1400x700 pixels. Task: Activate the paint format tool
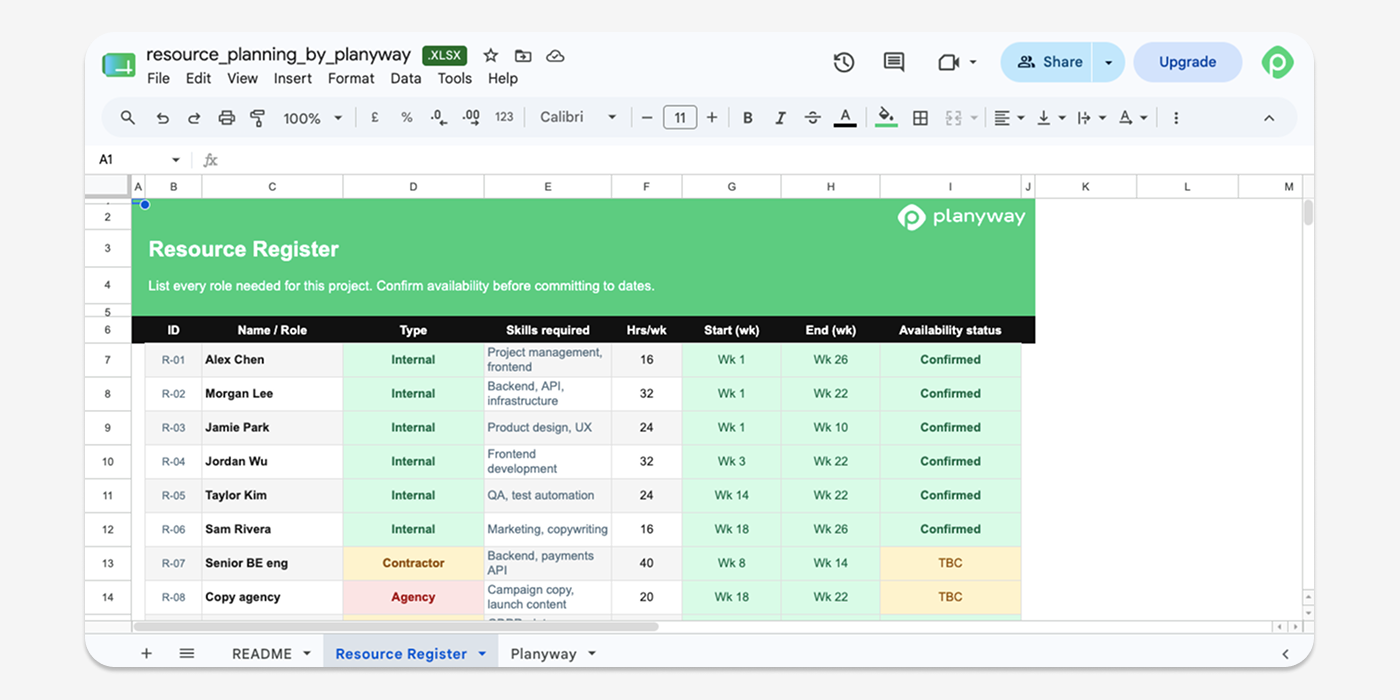click(257, 118)
